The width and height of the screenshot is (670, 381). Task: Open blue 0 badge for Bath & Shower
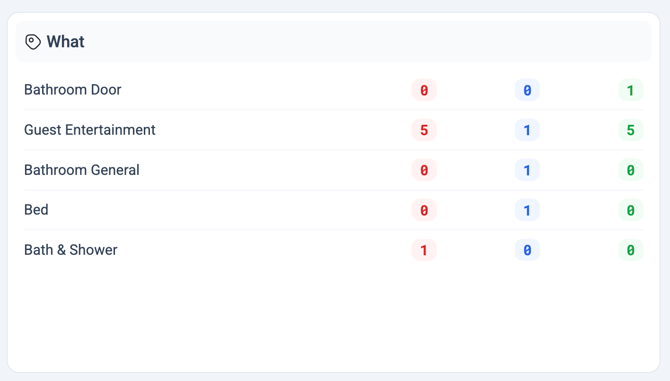(527, 250)
